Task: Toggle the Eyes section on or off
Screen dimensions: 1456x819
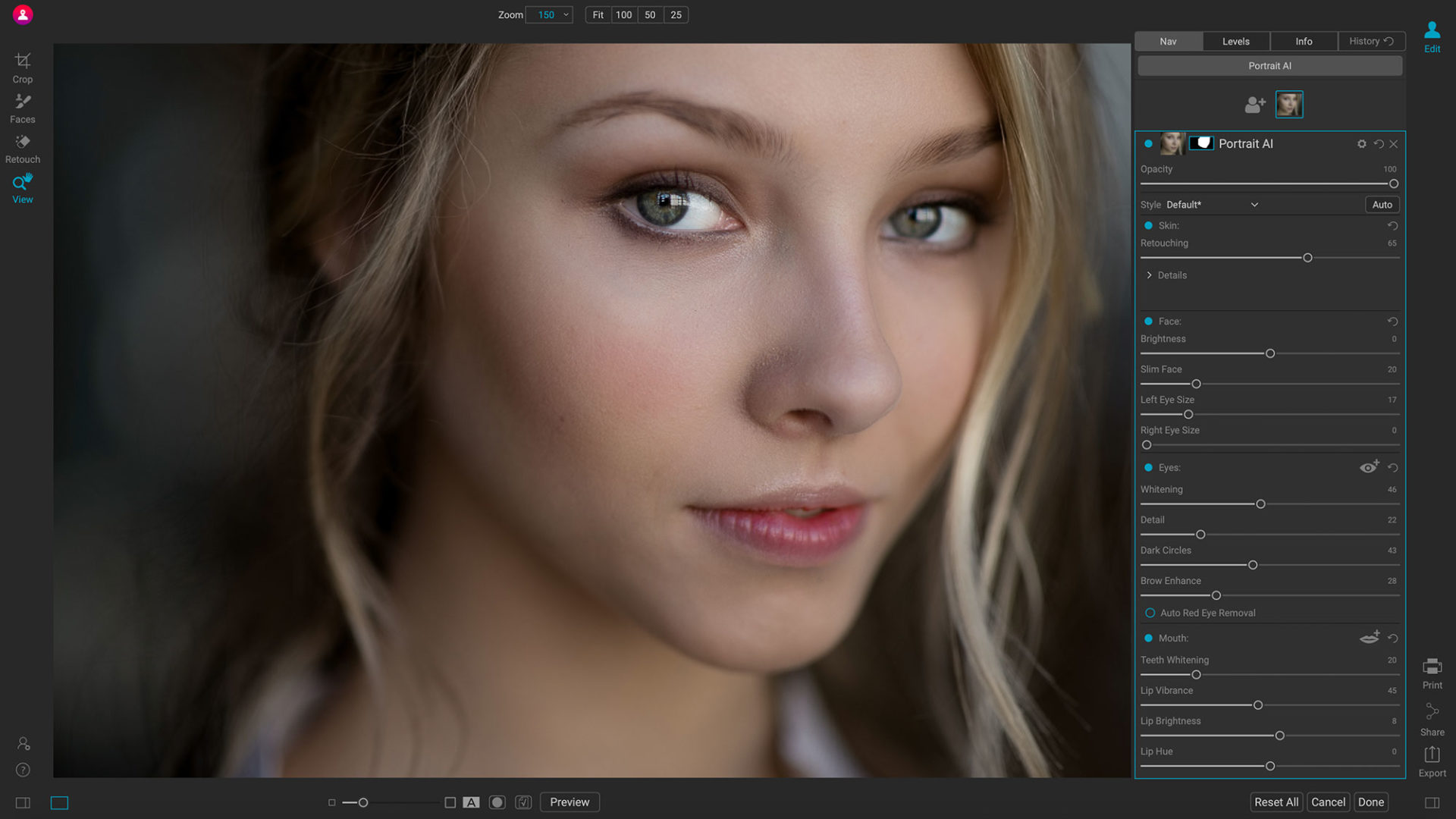Action: 1148,468
